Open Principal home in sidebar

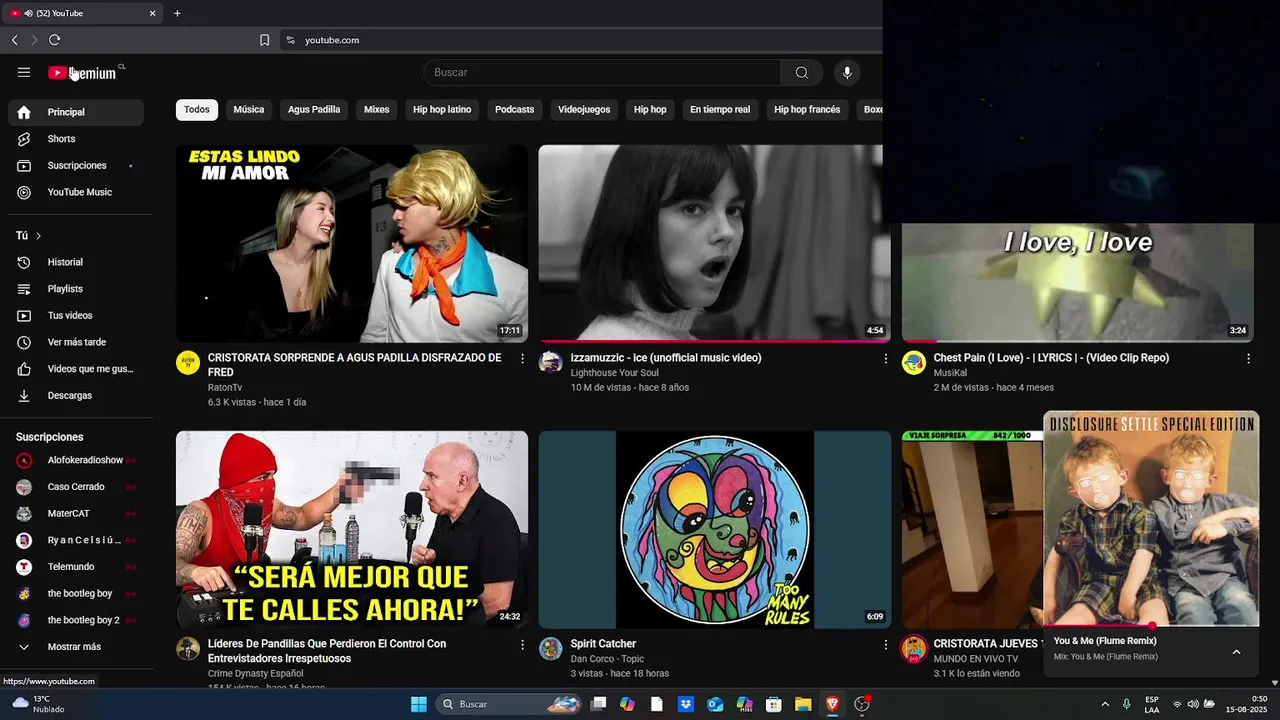pyautogui.click(x=76, y=112)
